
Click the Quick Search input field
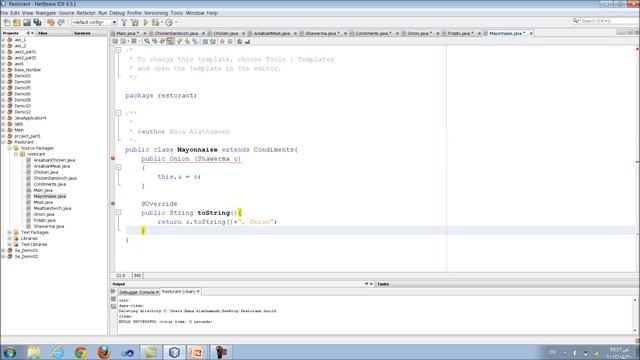pos(610,20)
